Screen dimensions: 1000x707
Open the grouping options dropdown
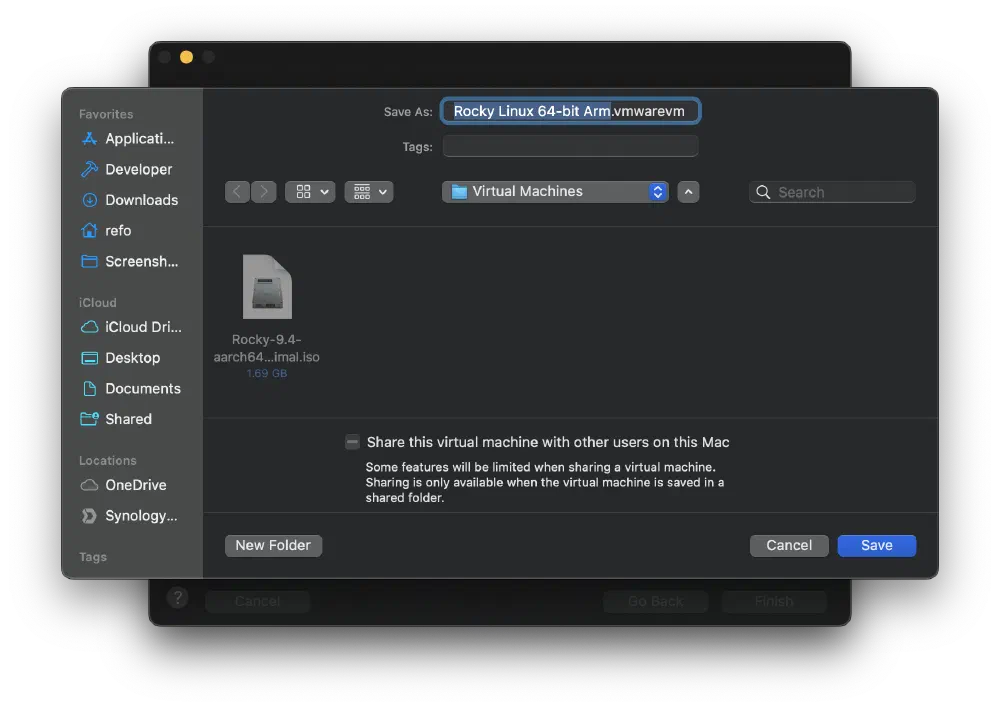[369, 191]
